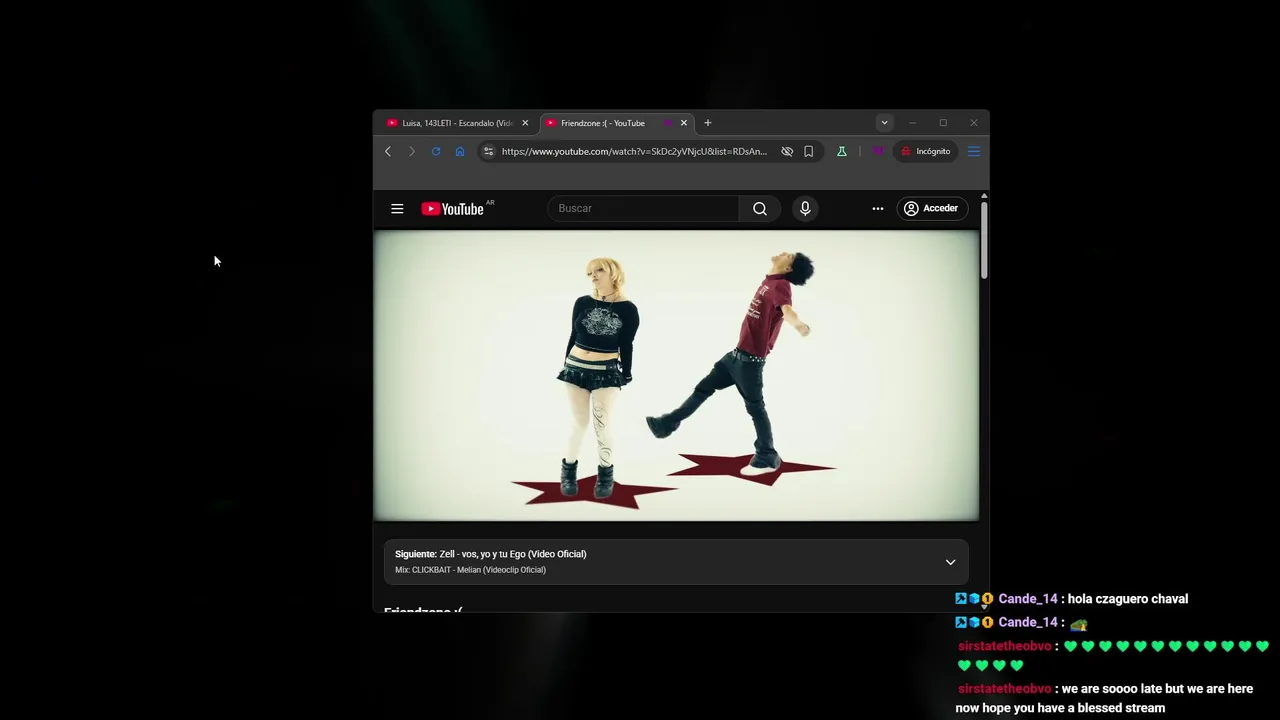Image resolution: width=1280 pixels, height=720 pixels.
Task: Go back to previous page
Action: 388,151
